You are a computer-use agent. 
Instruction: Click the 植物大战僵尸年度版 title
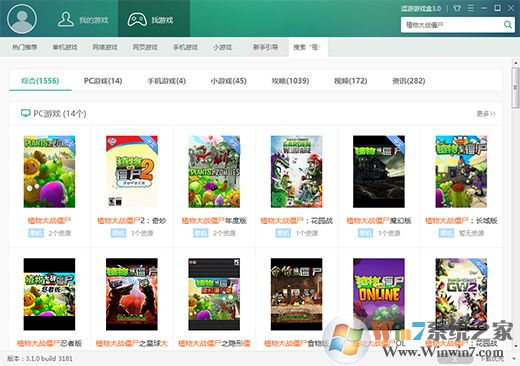pyautogui.click(x=214, y=220)
